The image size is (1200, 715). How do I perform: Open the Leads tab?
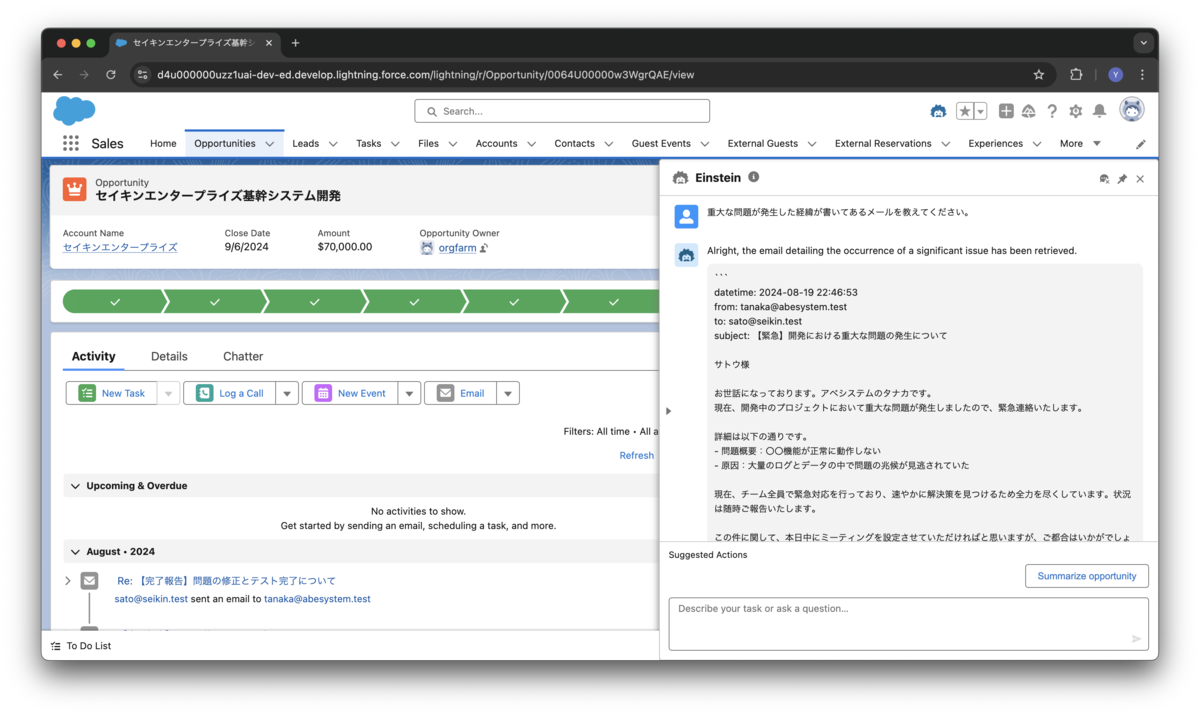coord(306,143)
